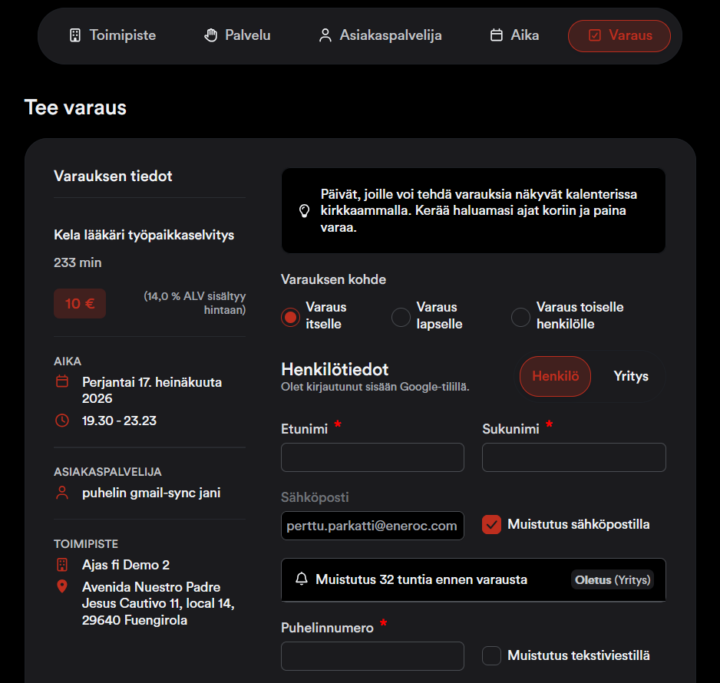The image size is (720, 683).
Task: Click the Kela lääkäri työpaikkaselvitys service name
Action: 144,235
